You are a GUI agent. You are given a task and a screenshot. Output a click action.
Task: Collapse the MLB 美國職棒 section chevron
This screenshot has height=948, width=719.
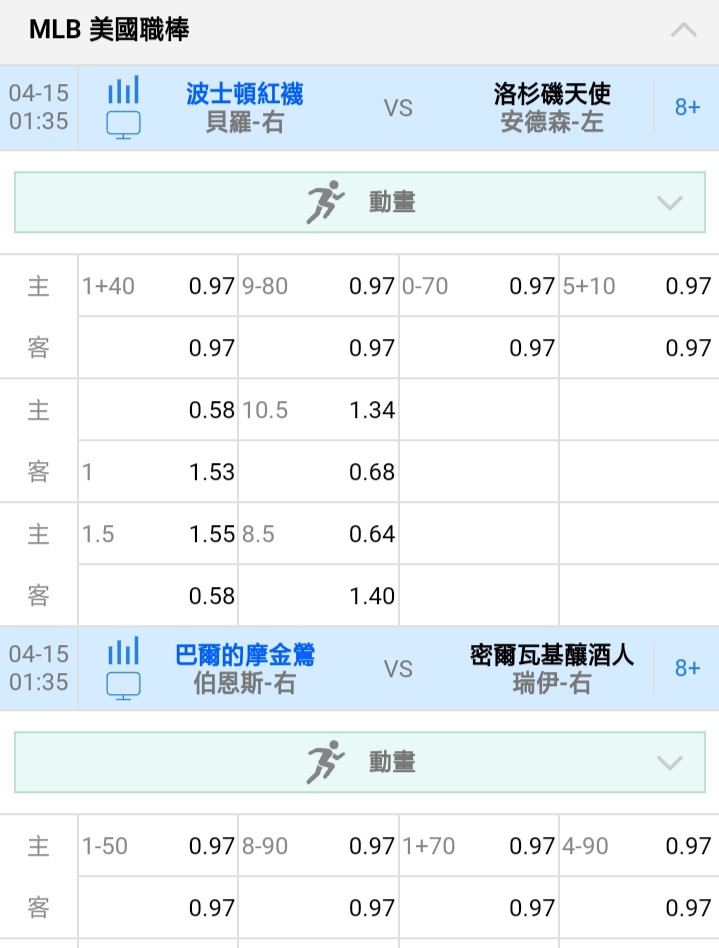coord(683,30)
